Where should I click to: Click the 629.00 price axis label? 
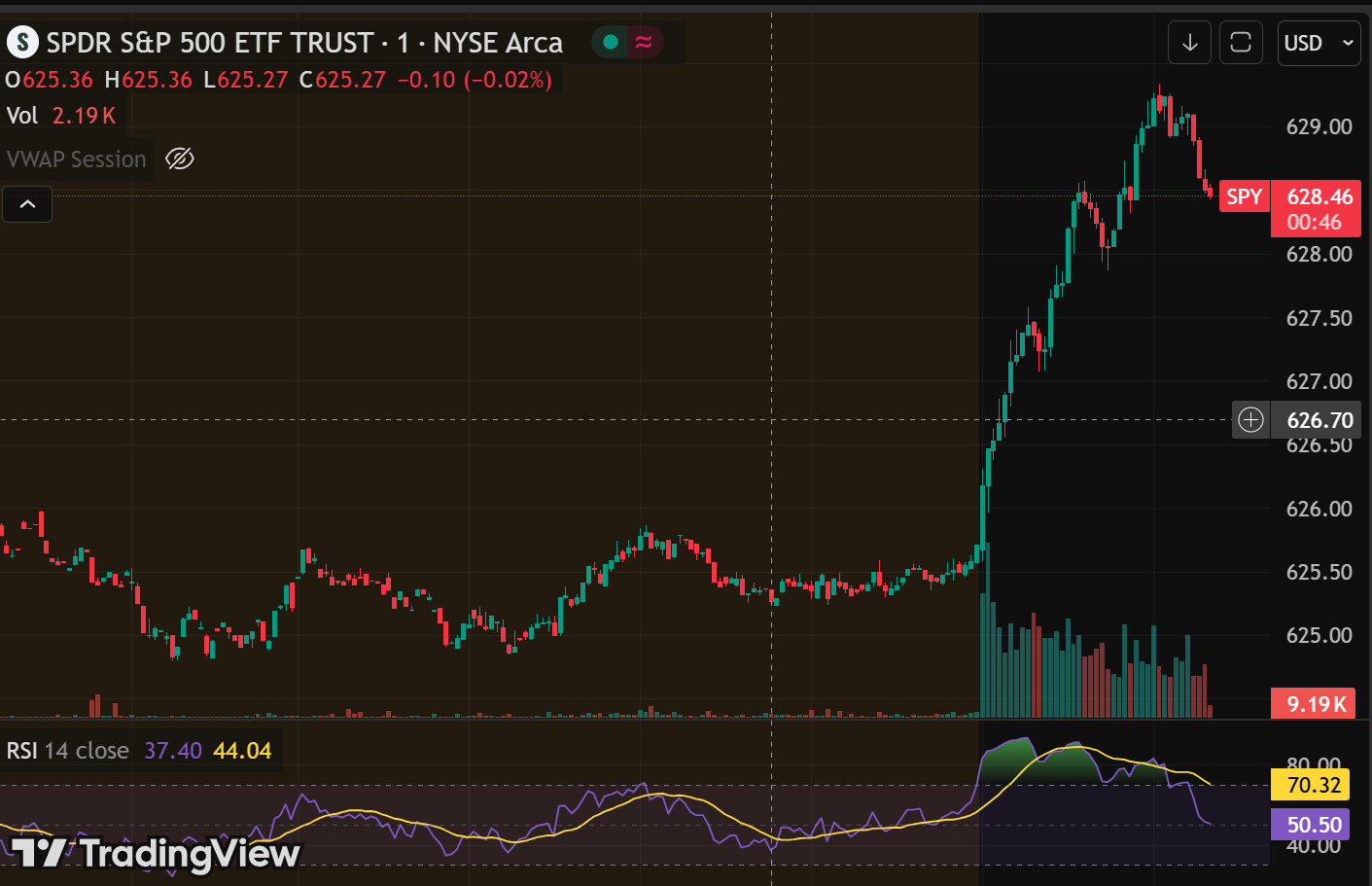click(1319, 126)
